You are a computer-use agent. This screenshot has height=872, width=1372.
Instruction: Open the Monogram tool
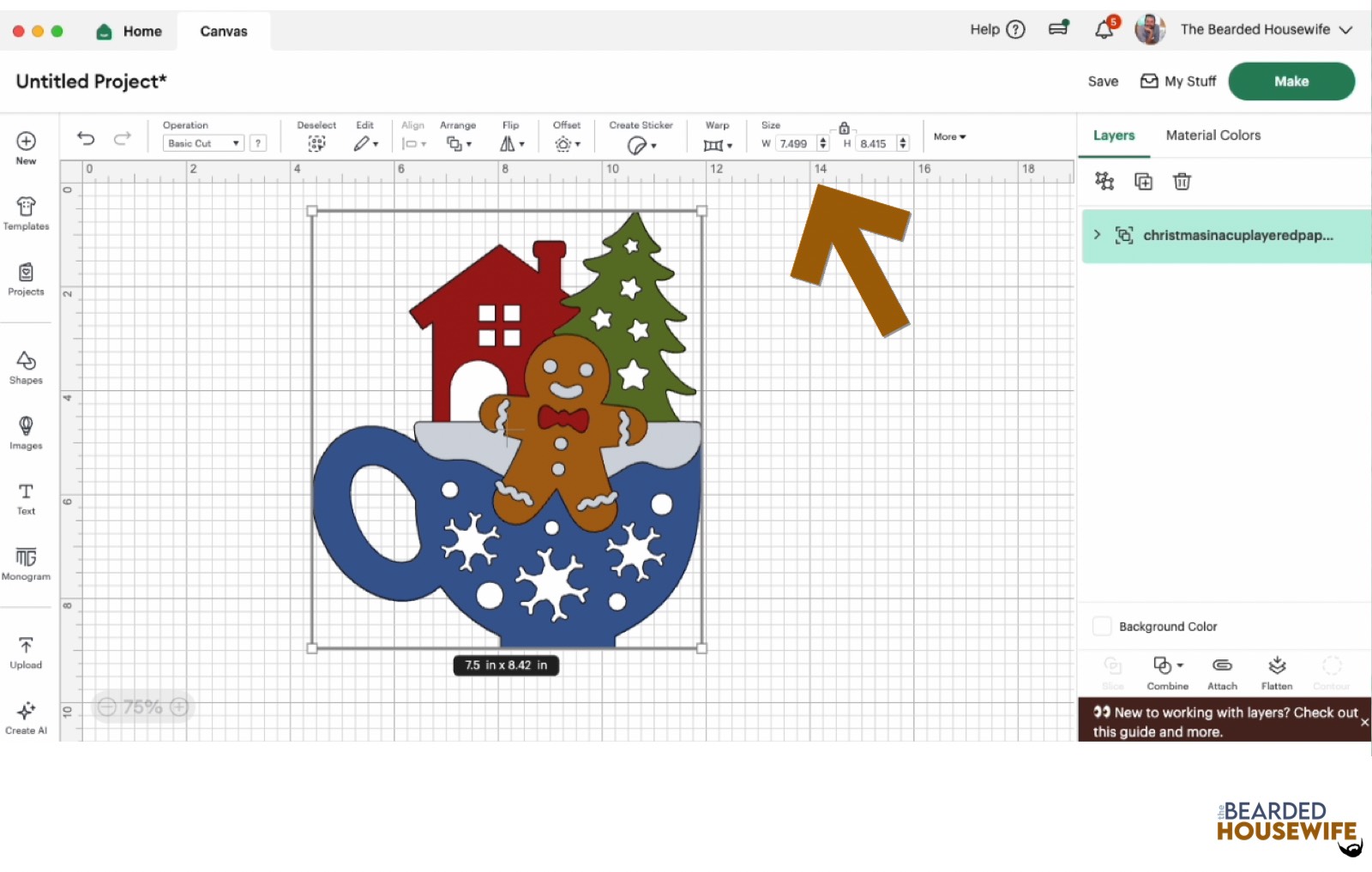coord(26,563)
